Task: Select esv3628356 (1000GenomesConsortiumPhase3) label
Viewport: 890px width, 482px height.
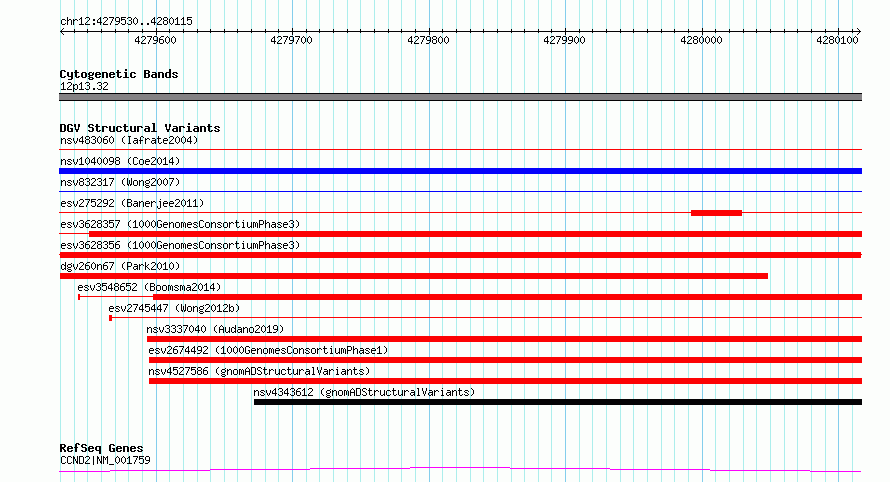Action: [180, 245]
